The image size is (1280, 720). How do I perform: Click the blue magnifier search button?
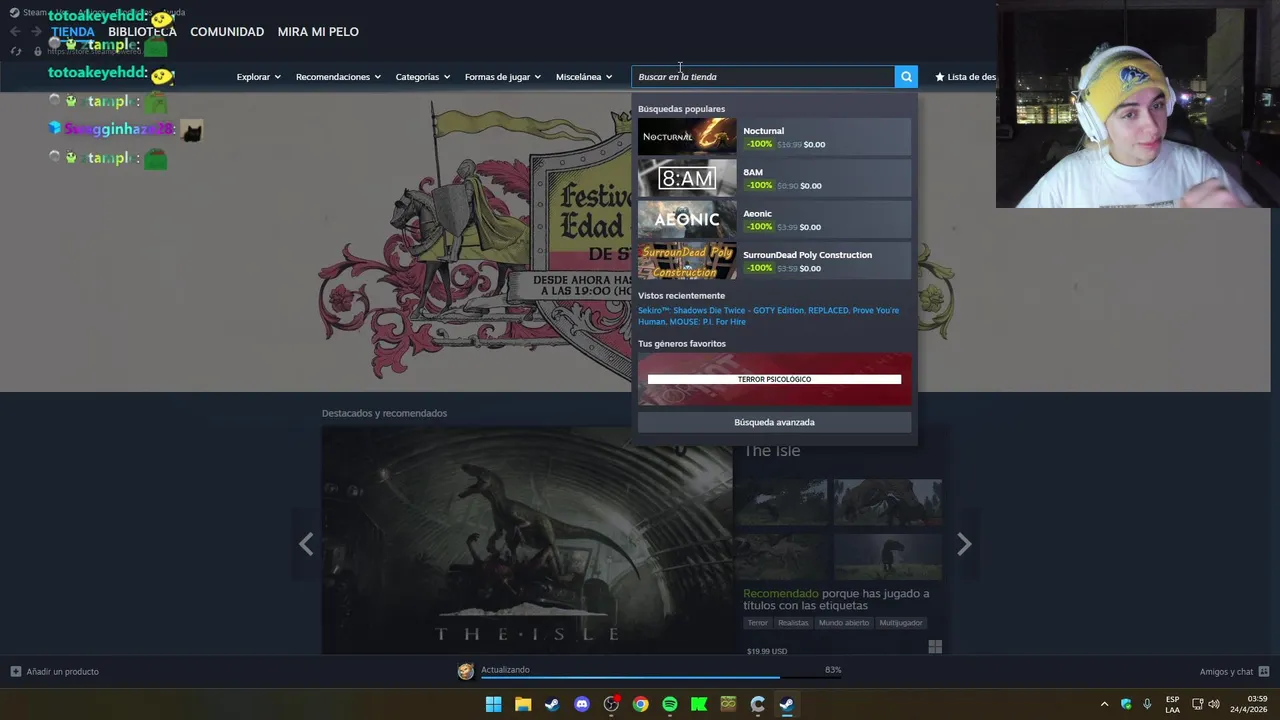[906, 77]
